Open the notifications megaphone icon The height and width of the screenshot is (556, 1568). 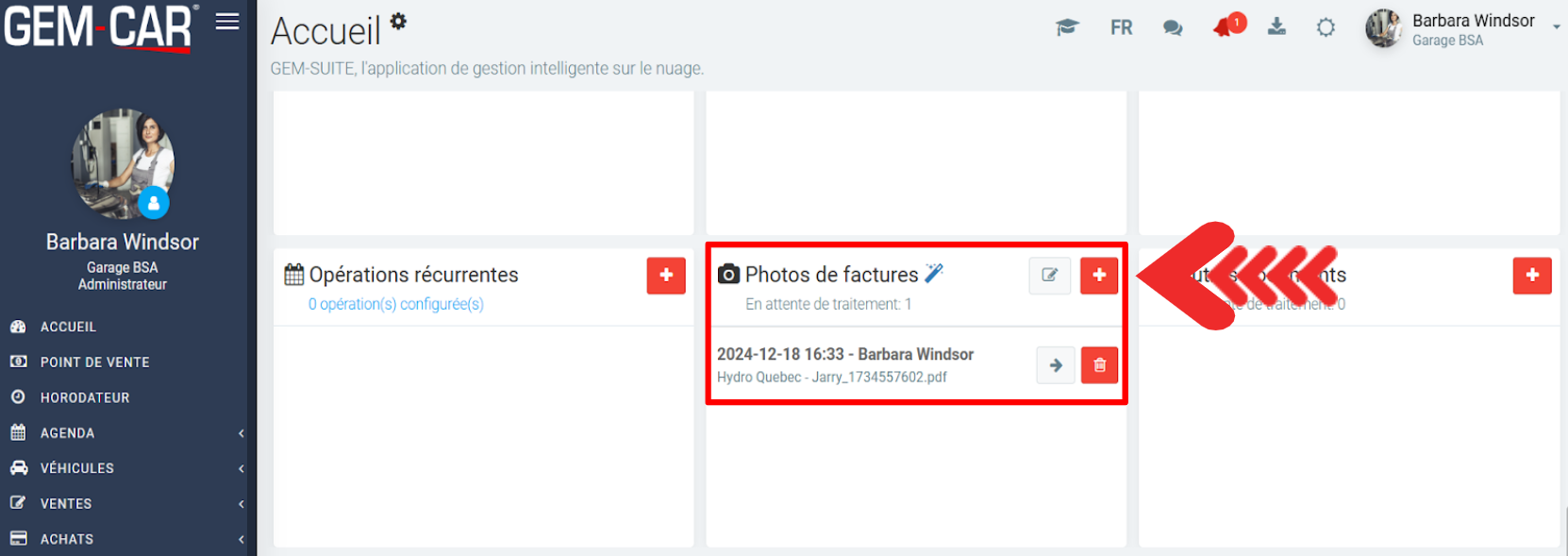(x=1226, y=27)
